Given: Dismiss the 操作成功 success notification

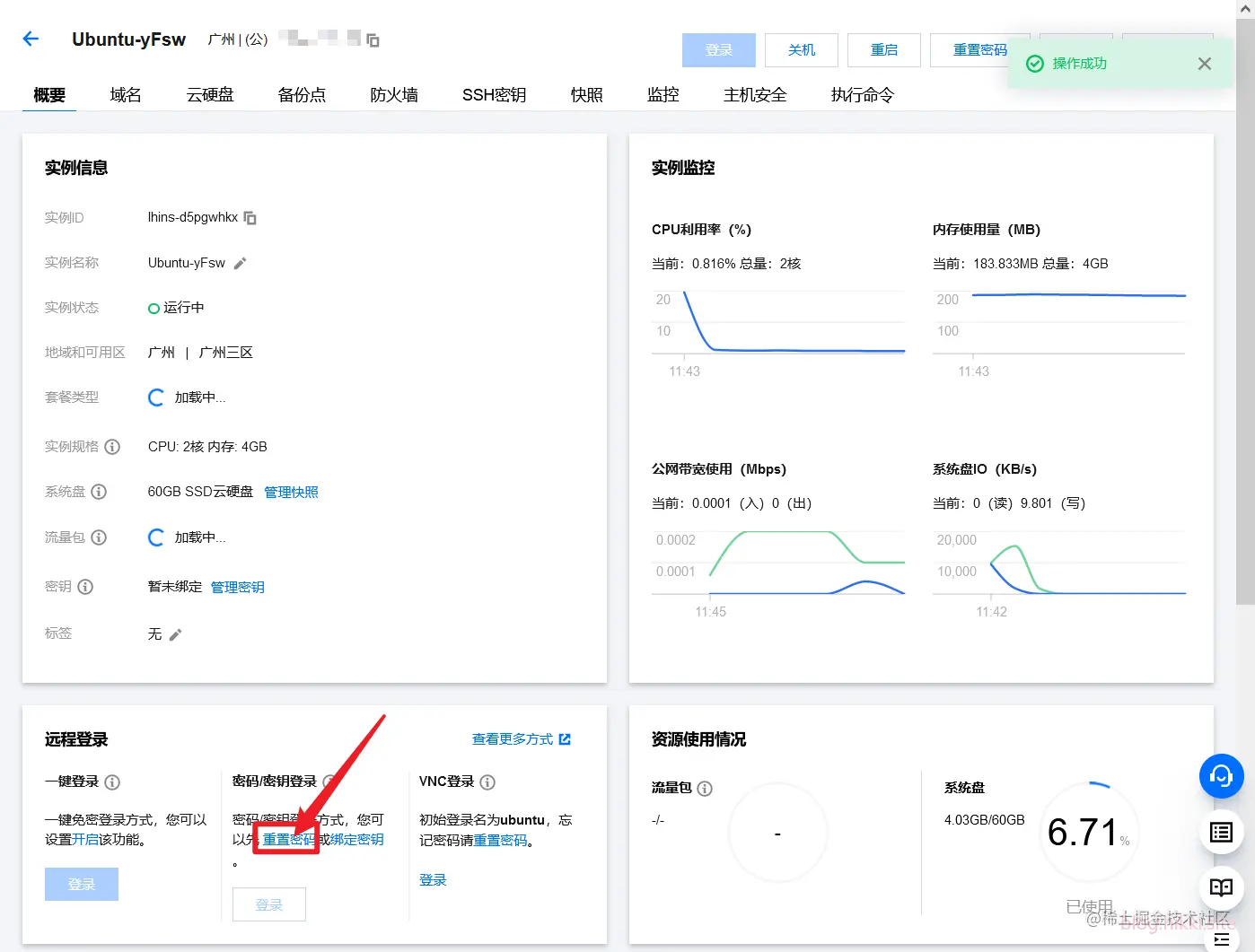Looking at the screenshot, I should [x=1205, y=63].
